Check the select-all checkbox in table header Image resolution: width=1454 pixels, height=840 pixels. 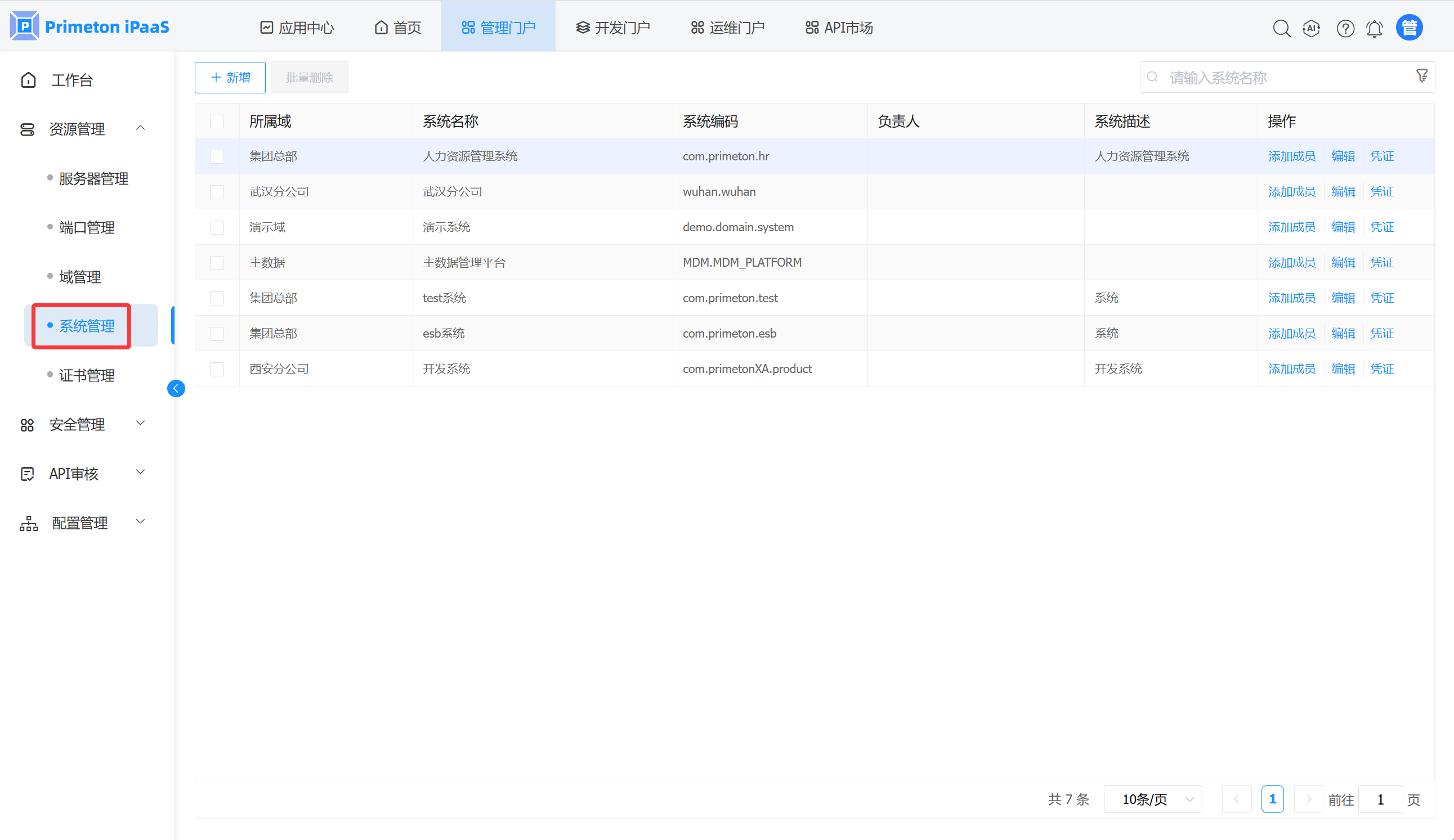(x=217, y=121)
